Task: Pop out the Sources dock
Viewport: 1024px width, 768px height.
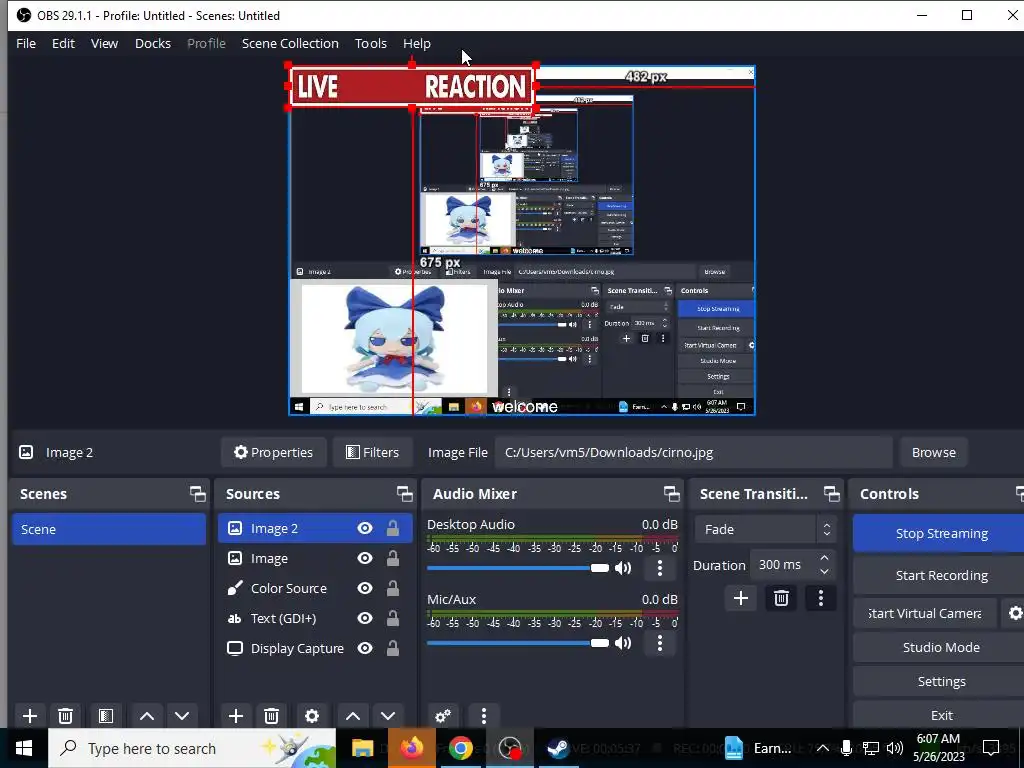Action: tap(404, 494)
